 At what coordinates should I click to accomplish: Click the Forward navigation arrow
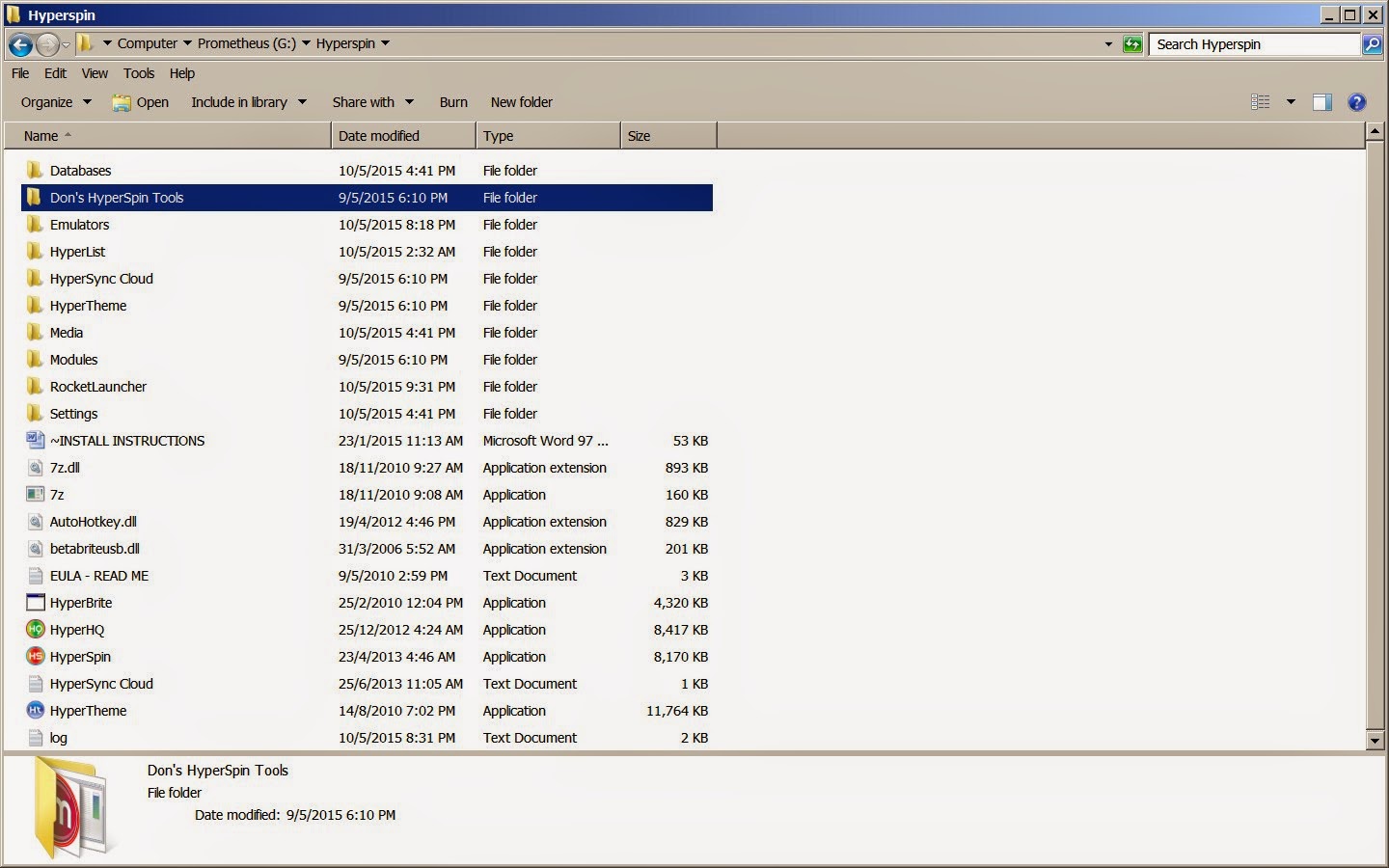[x=47, y=44]
